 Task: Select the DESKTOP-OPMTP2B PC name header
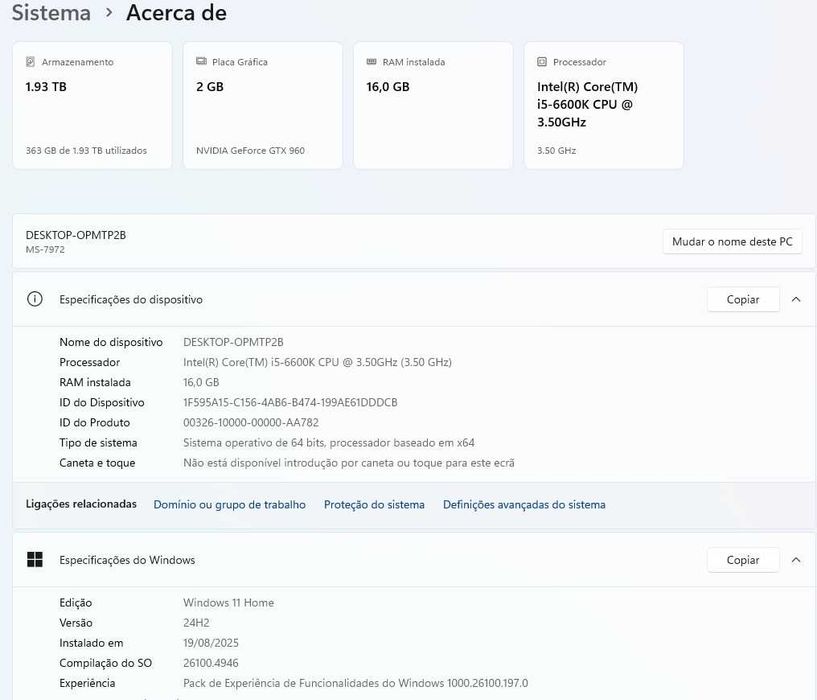pyautogui.click(x=76, y=235)
